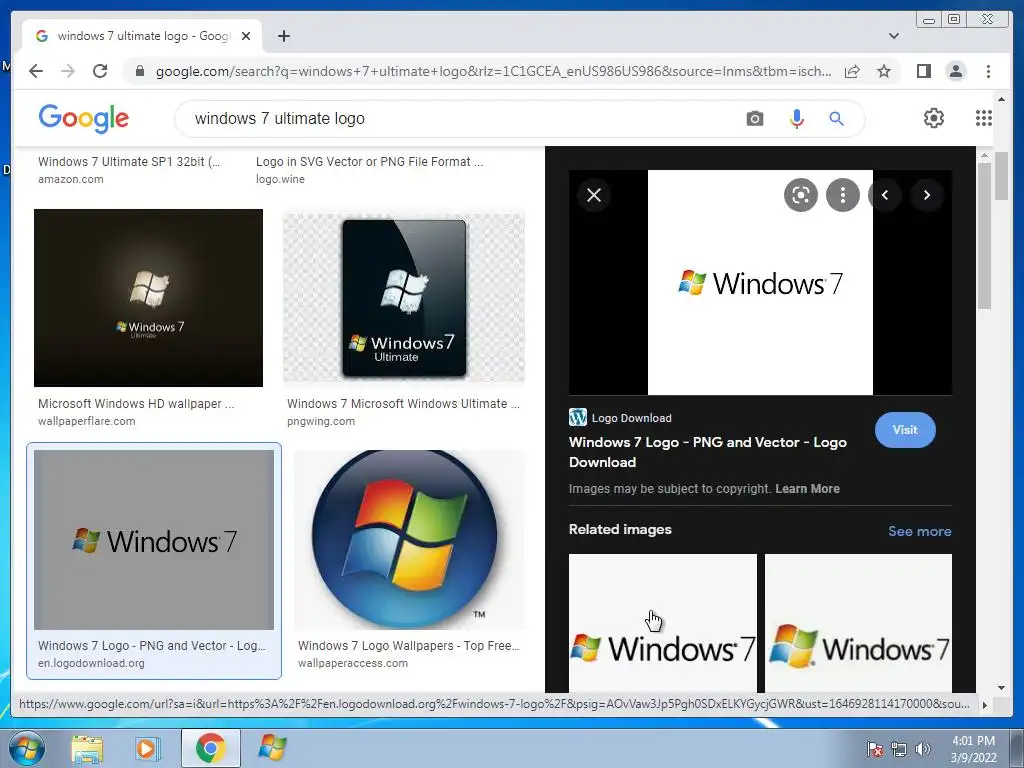Screen dimensions: 1024x768
Task: Launch Windows Media Player from taskbar
Action: [x=147, y=748]
